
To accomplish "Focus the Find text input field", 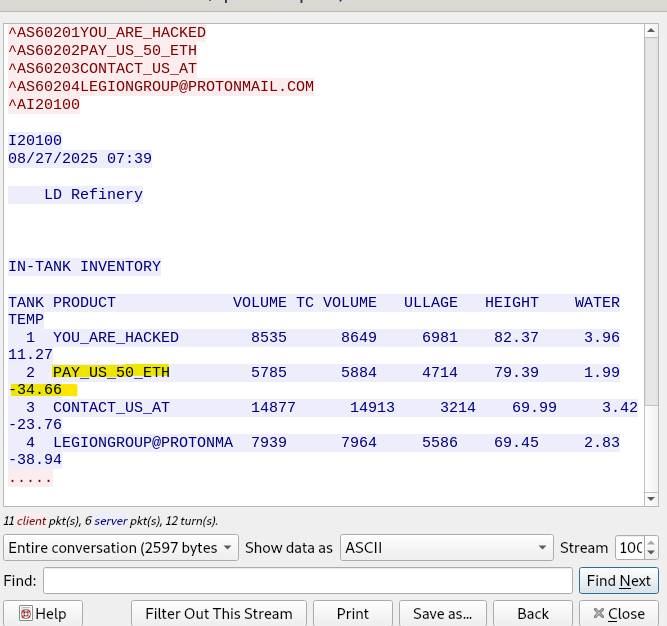I will 307,581.
